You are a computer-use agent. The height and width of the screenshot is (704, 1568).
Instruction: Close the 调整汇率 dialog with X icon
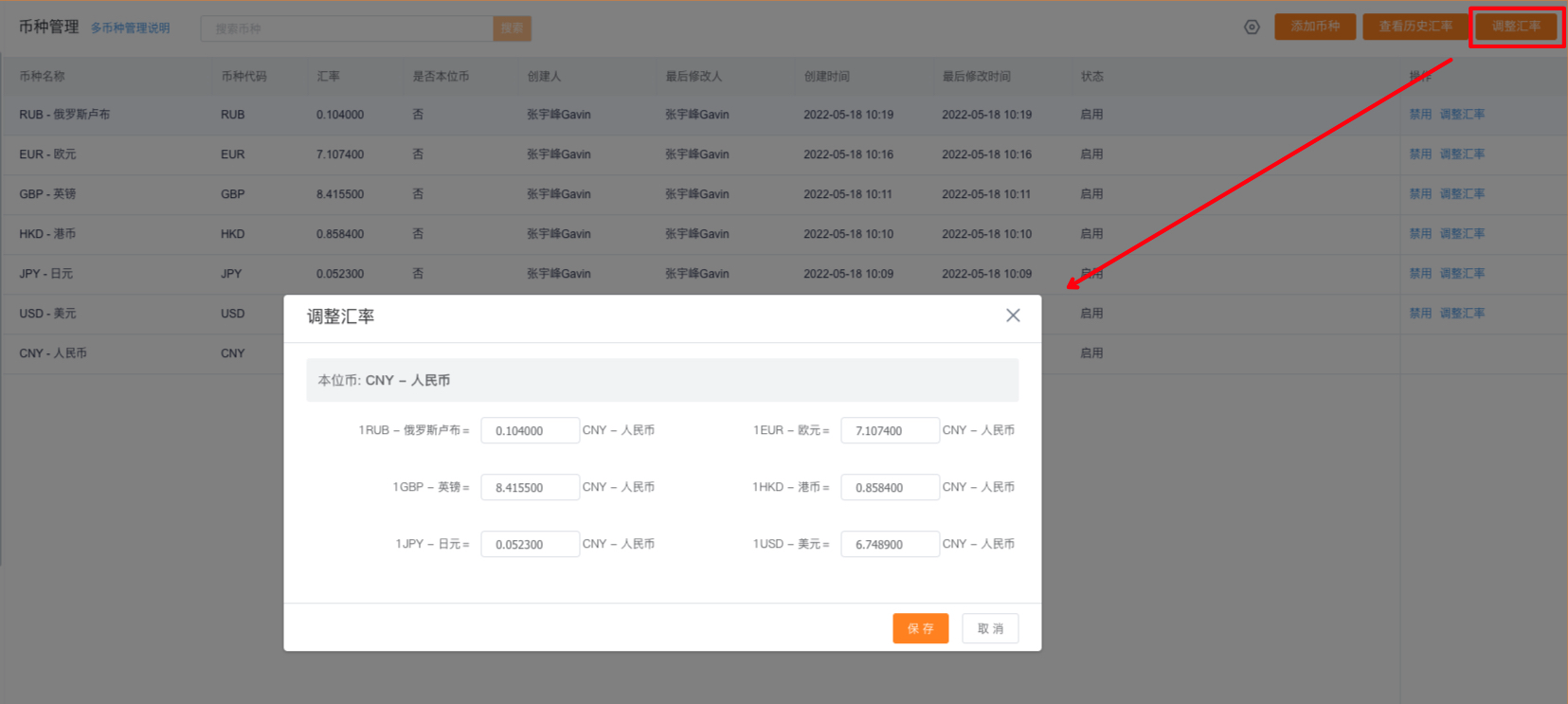click(x=1013, y=316)
